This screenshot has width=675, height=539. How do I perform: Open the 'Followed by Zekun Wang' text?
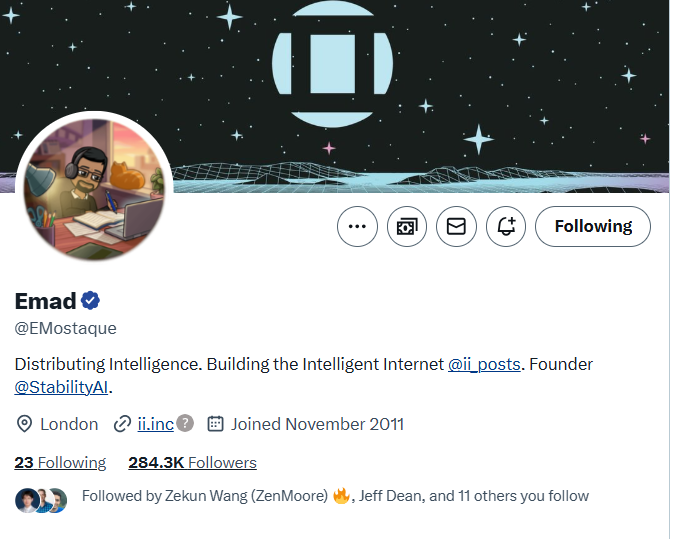coord(204,496)
